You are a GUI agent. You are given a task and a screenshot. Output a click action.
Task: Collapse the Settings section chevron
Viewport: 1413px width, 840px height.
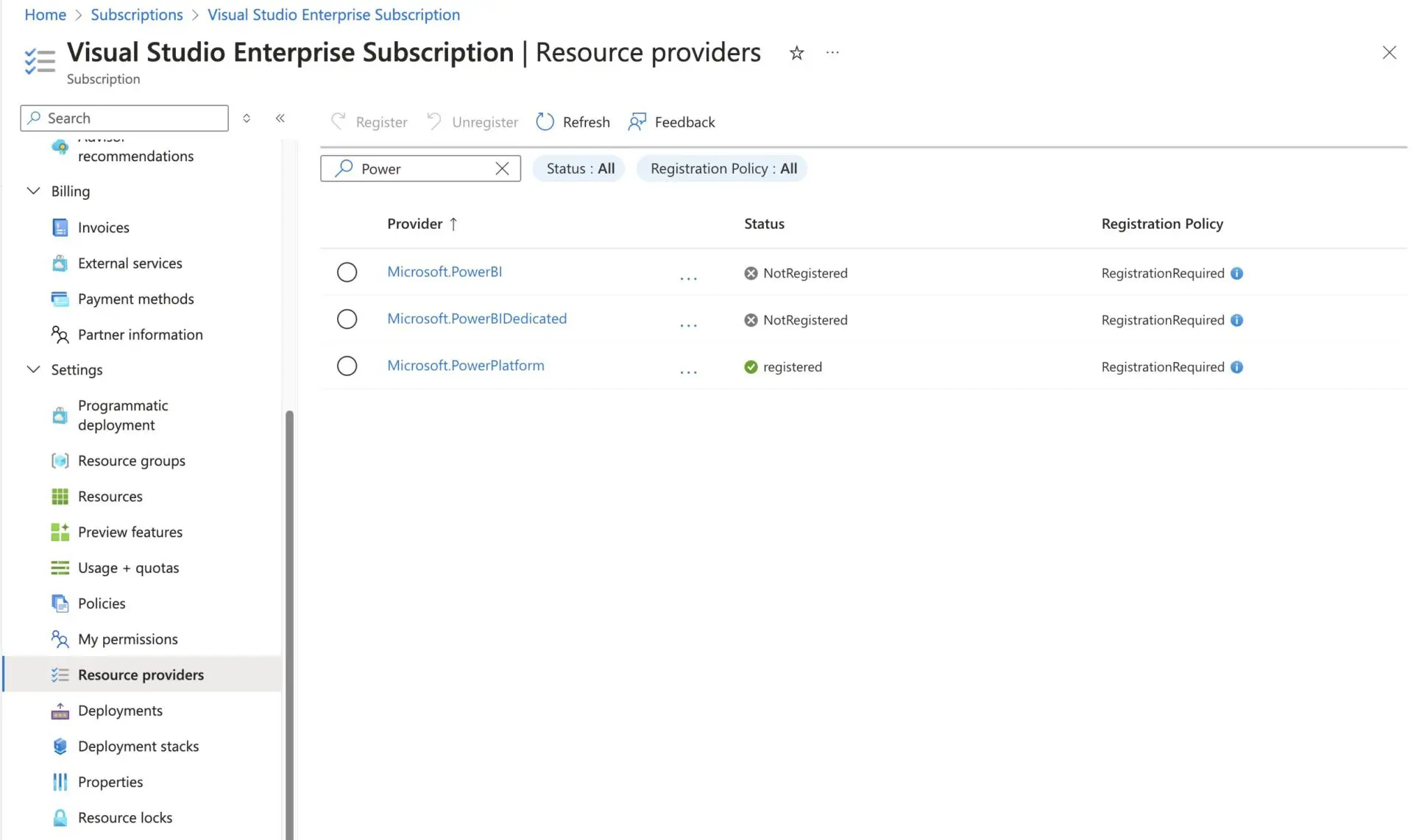(x=33, y=369)
